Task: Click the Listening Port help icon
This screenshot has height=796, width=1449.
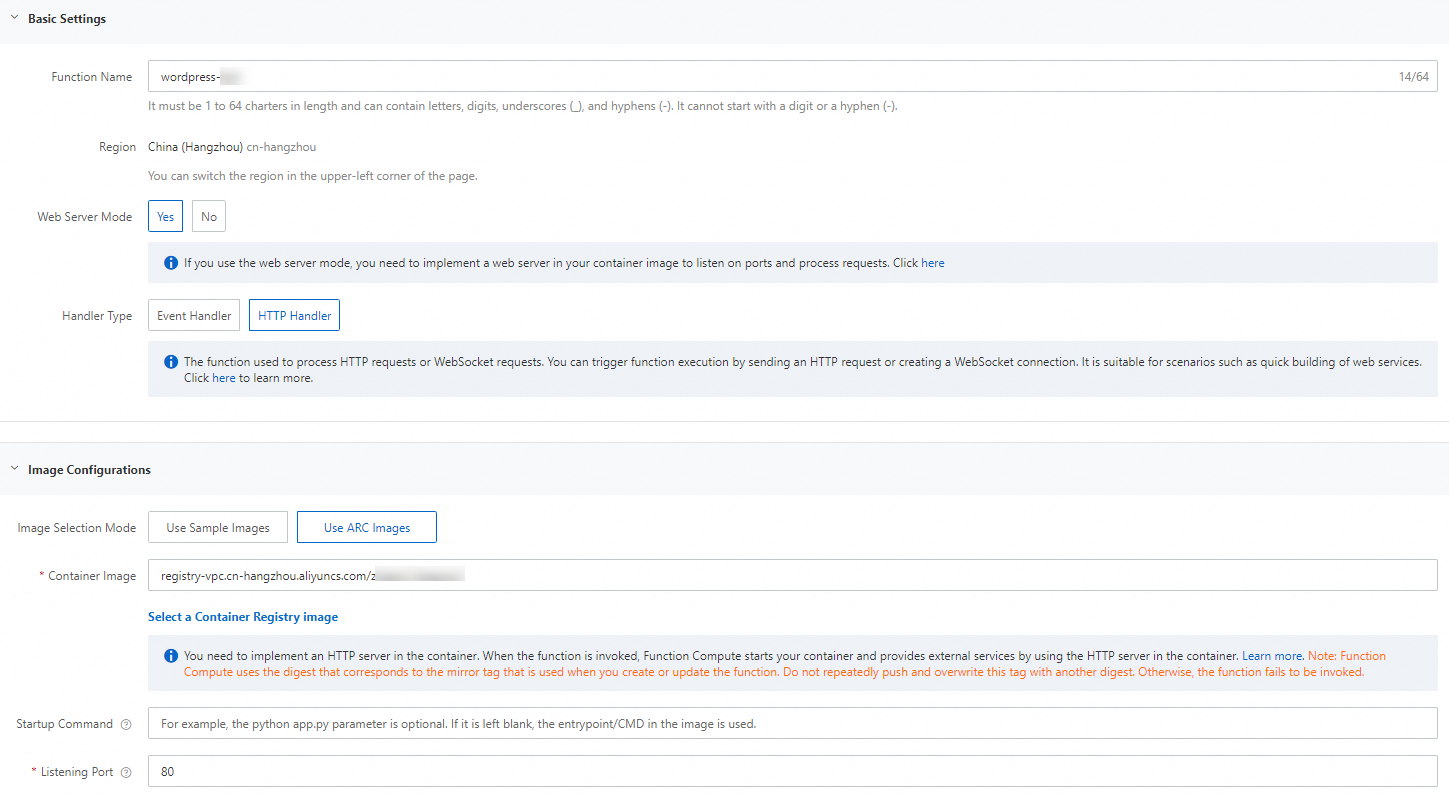Action: tap(126, 772)
